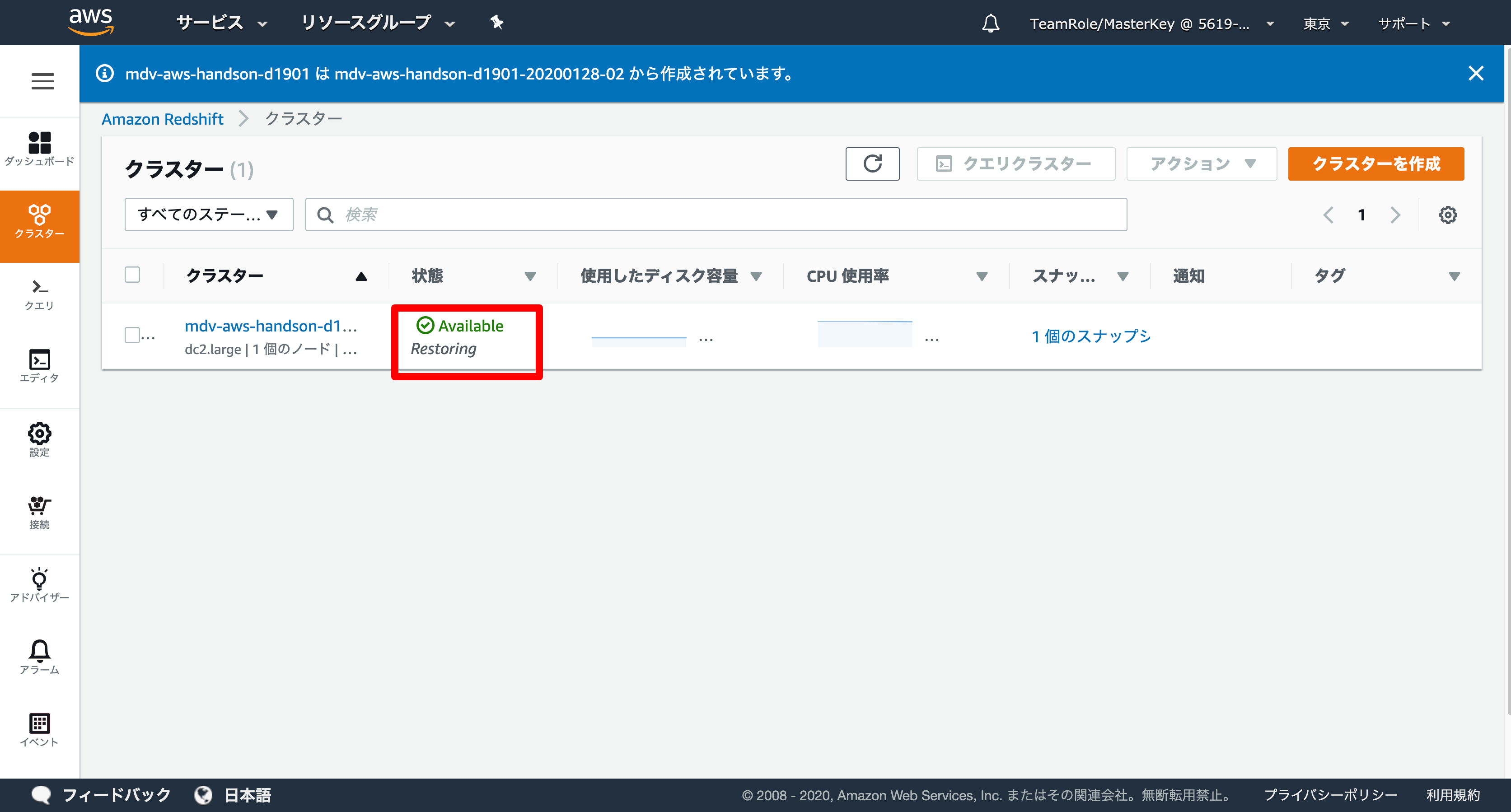Open the 東京 region dropdown
The image size is (1511, 812).
tap(1326, 23)
